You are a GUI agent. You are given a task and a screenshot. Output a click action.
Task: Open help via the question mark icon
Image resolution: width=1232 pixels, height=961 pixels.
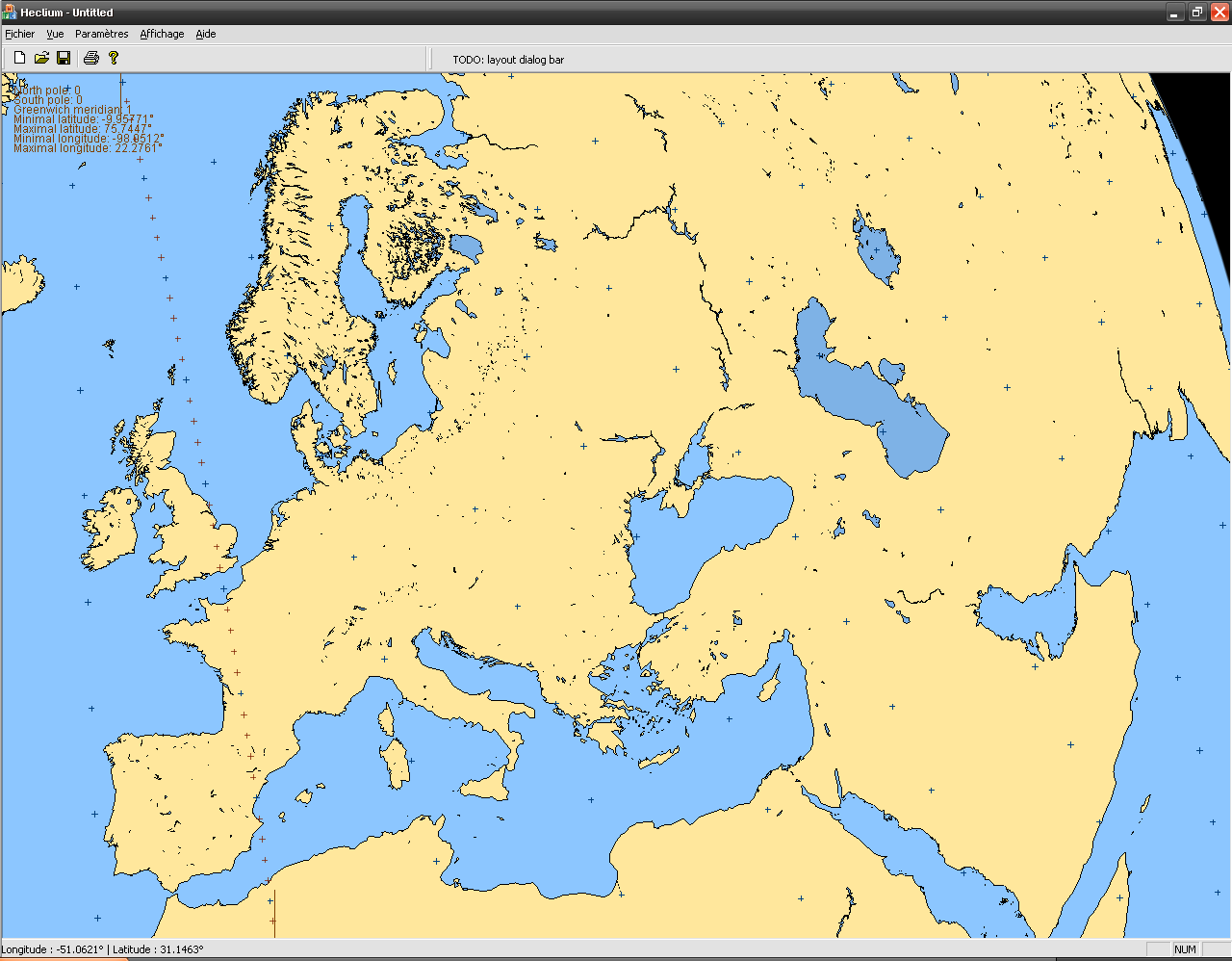pyautogui.click(x=114, y=59)
